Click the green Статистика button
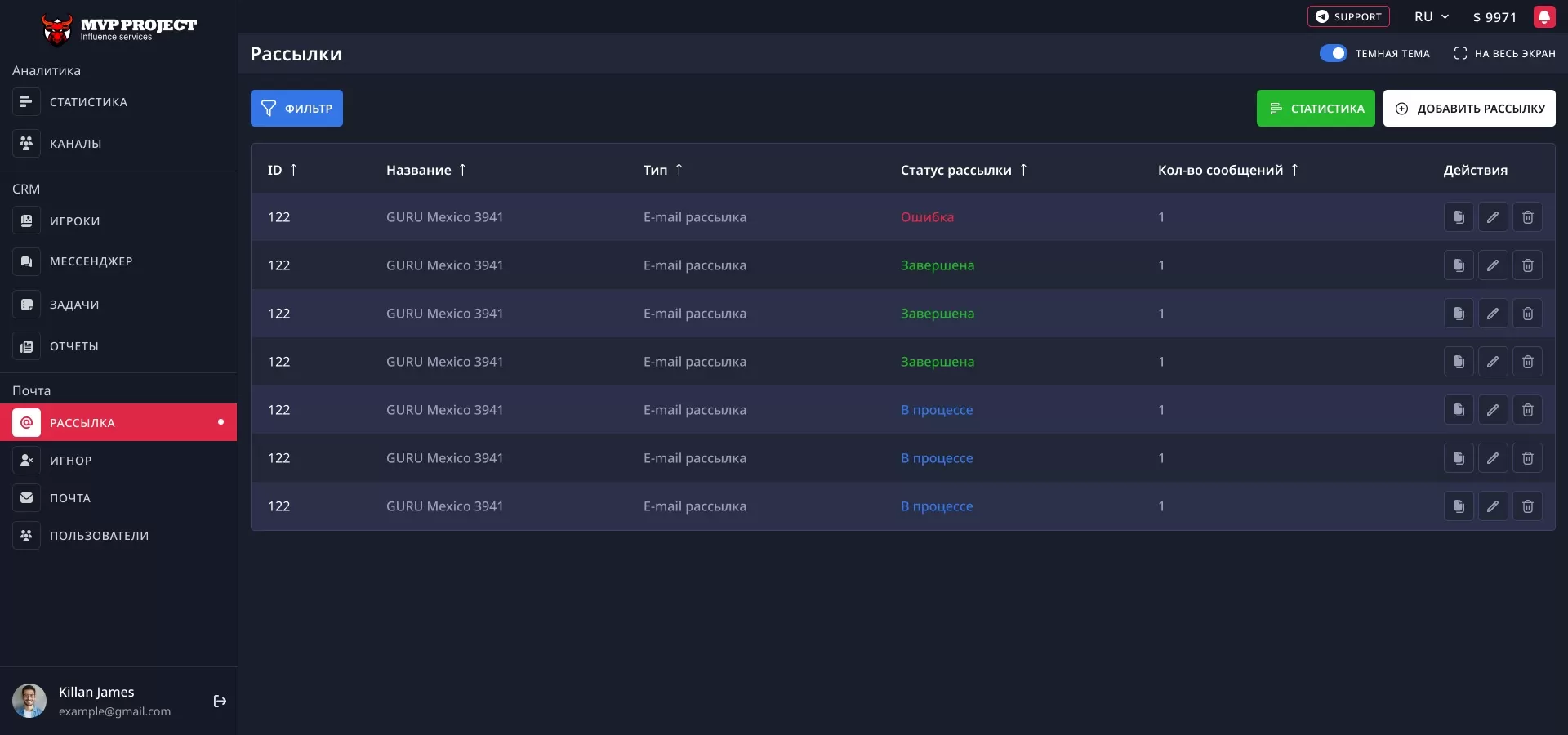 [1315, 109]
